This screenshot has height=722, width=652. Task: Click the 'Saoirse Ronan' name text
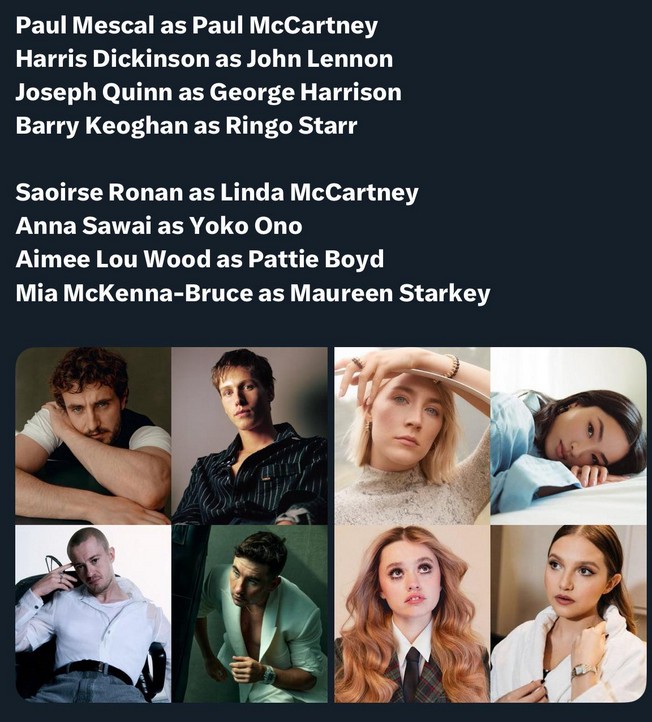99,192
